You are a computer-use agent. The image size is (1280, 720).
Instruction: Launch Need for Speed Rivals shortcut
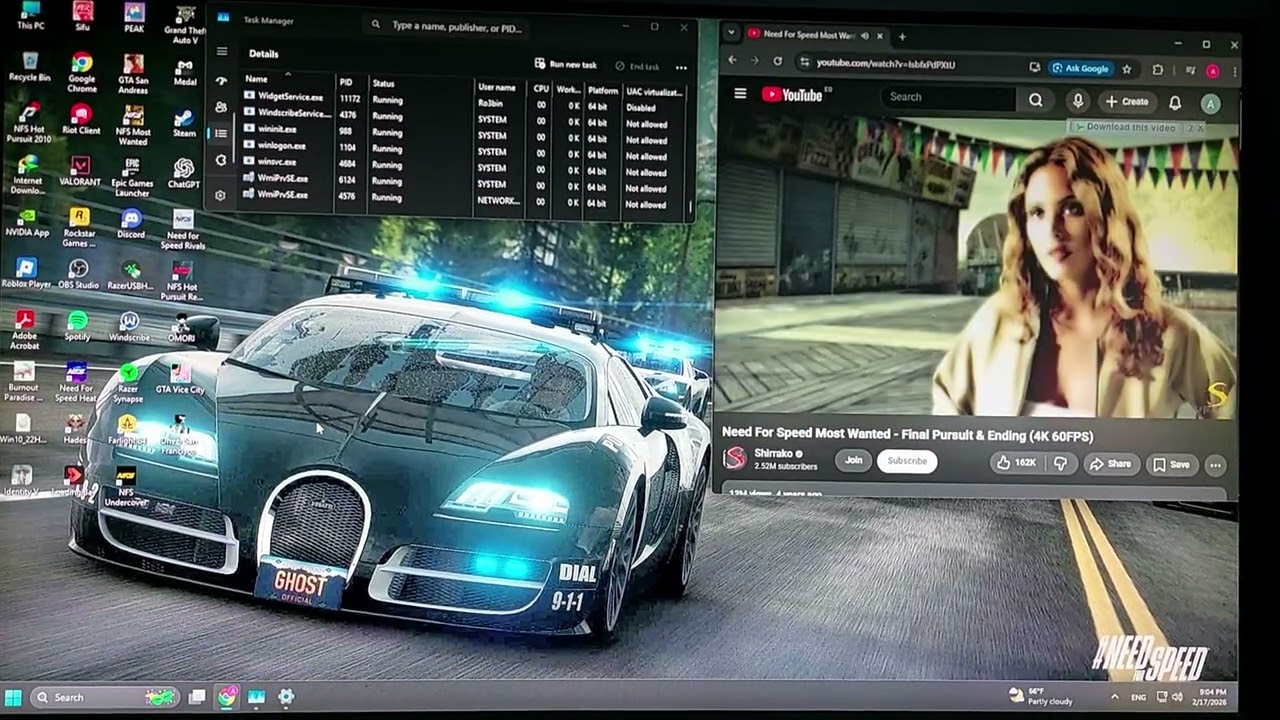[x=183, y=228]
